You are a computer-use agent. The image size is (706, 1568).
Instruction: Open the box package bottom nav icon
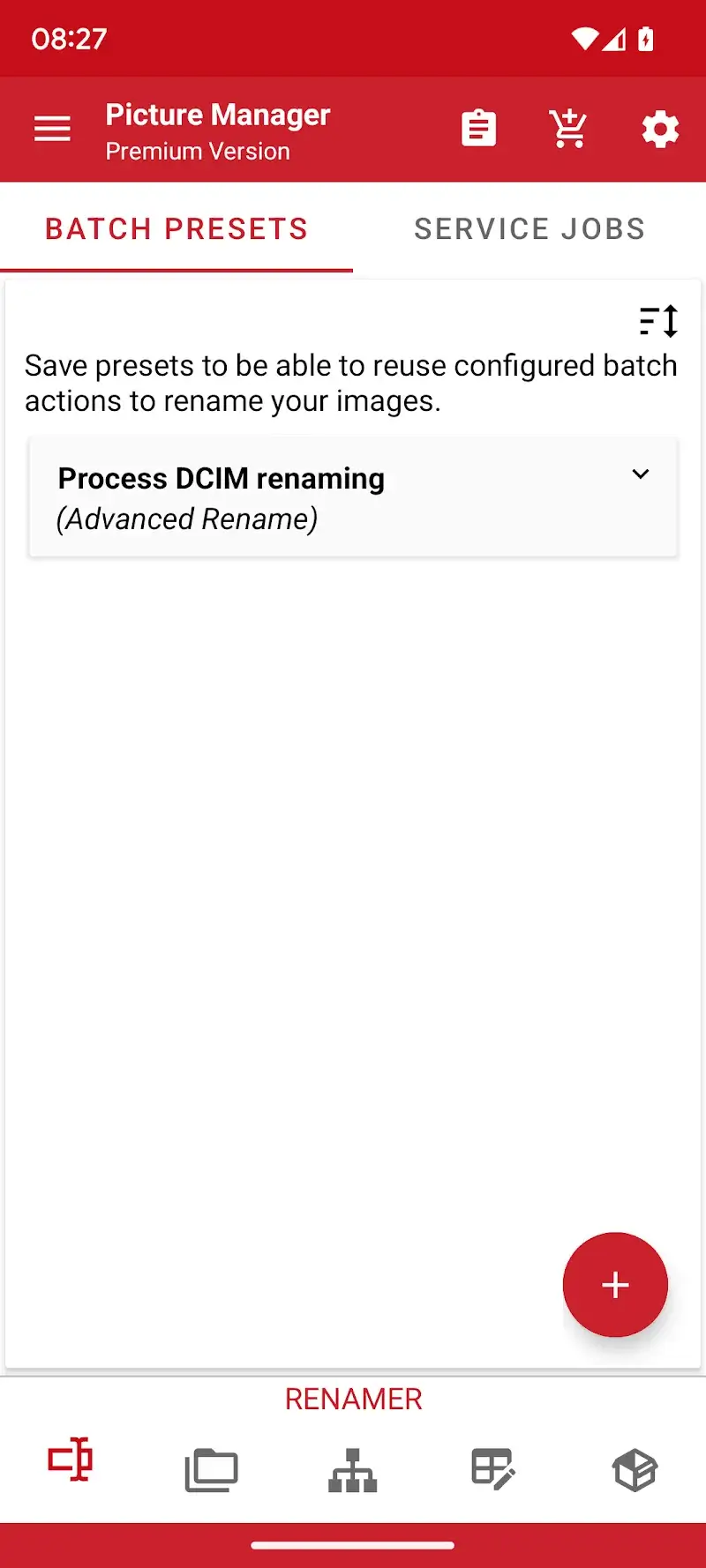(635, 1470)
